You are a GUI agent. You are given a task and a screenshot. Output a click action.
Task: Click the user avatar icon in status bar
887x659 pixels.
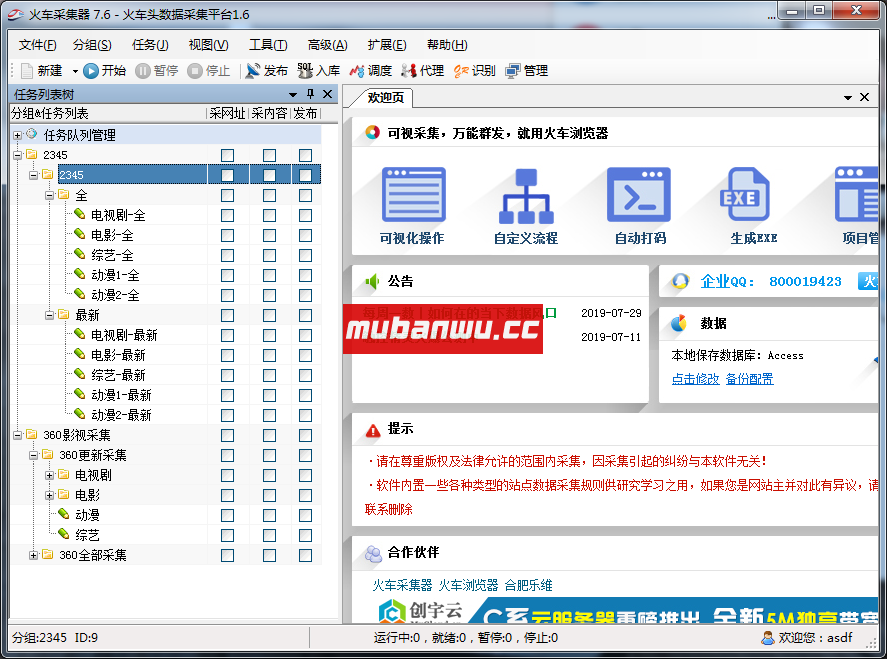(768, 638)
